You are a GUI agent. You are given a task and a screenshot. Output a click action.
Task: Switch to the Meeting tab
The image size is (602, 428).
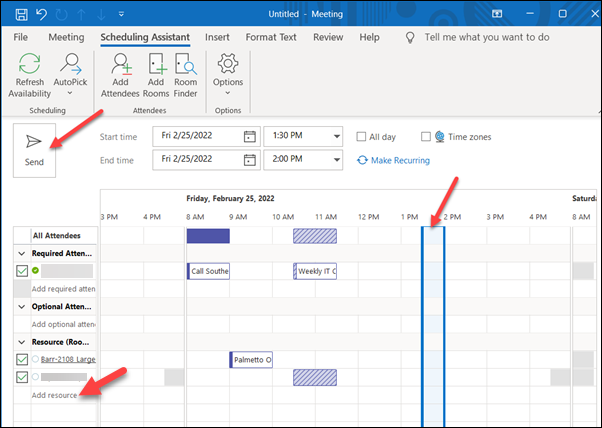tap(66, 37)
